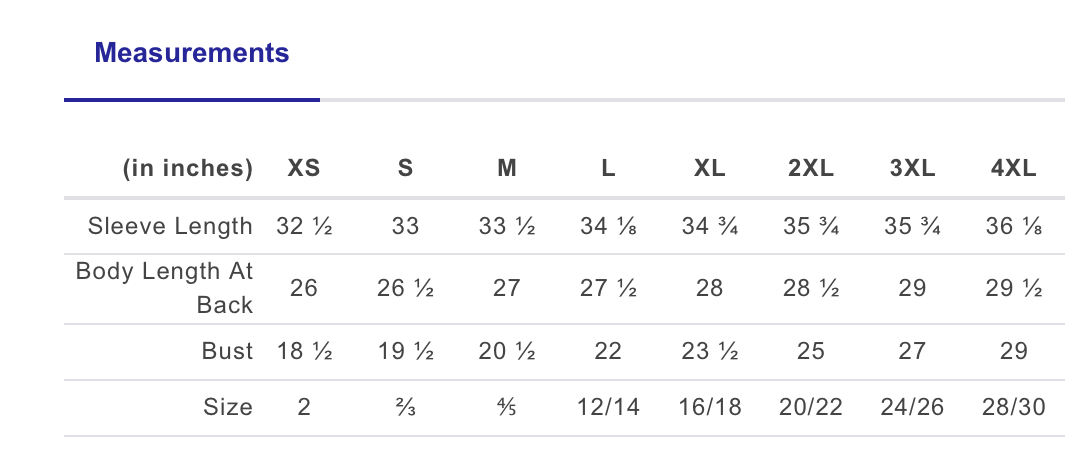Click the Sleeve Length row label

point(170,226)
